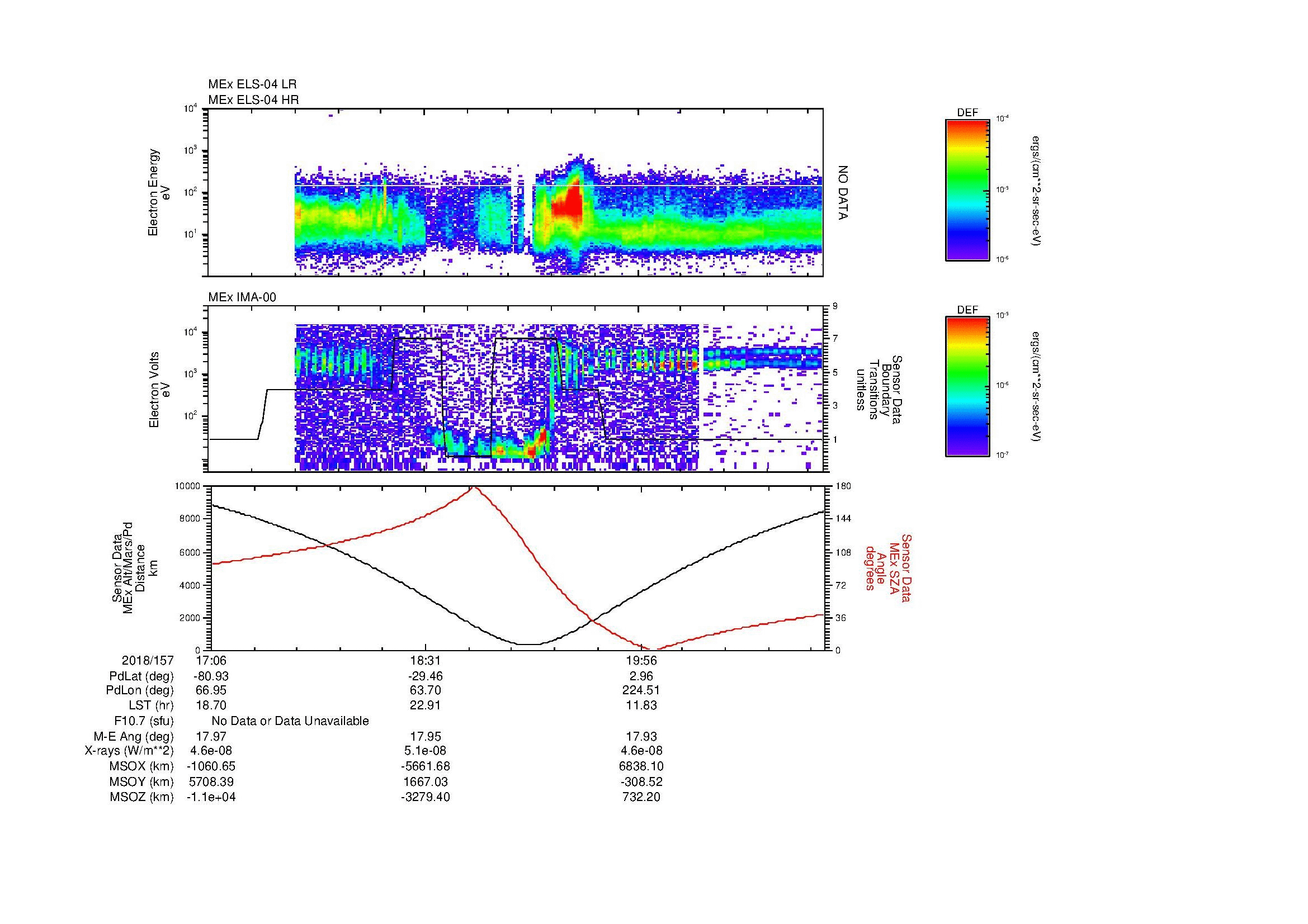Click the M-E Ang value '17.95'
This screenshot has height=924, width=1308.
click(x=425, y=736)
